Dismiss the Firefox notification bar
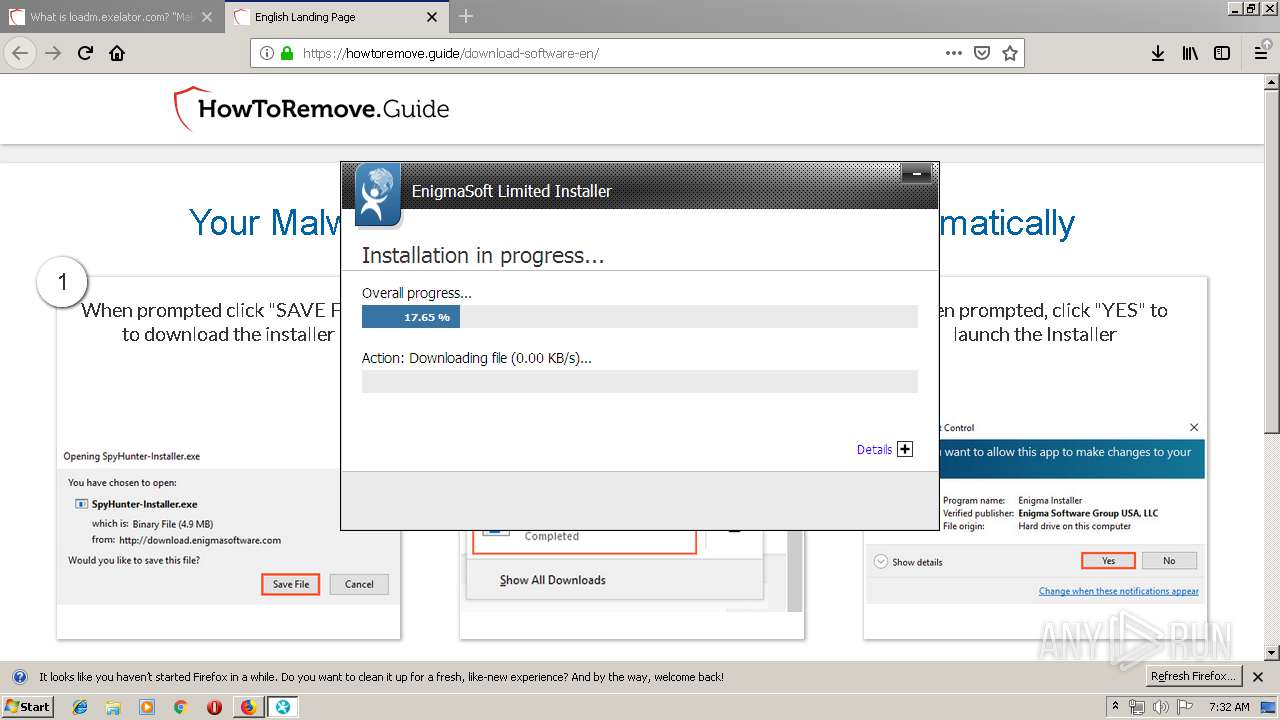This screenshot has width=1280, height=720. (1258, 677)
